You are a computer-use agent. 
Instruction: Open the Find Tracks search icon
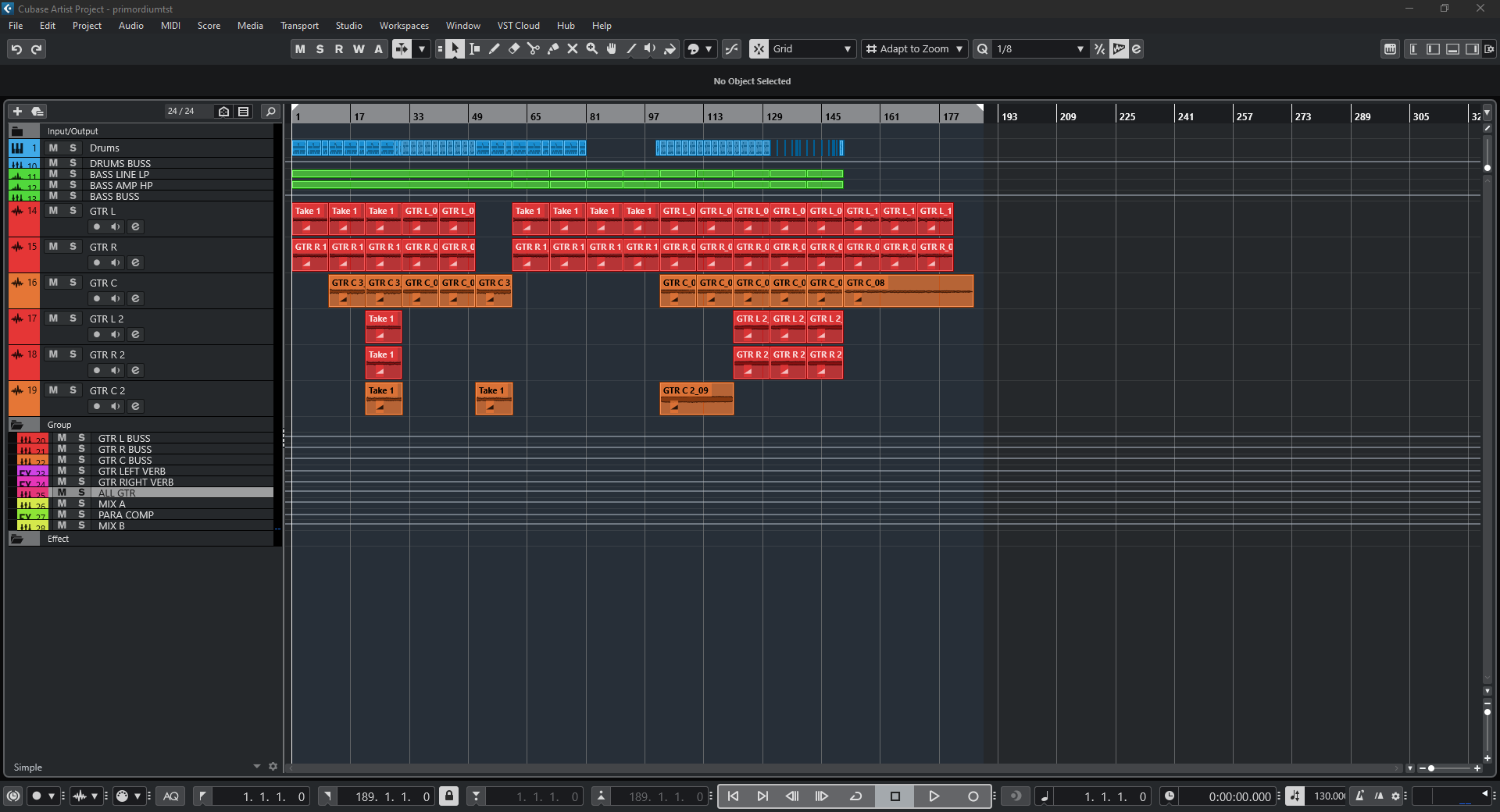(x=270, y=112)
